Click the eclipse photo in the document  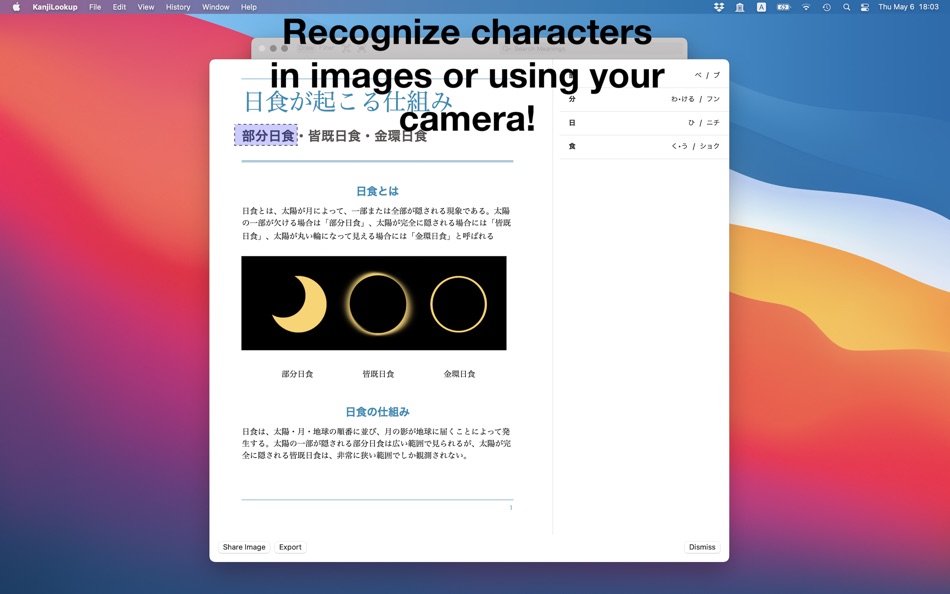coord(374,303)
